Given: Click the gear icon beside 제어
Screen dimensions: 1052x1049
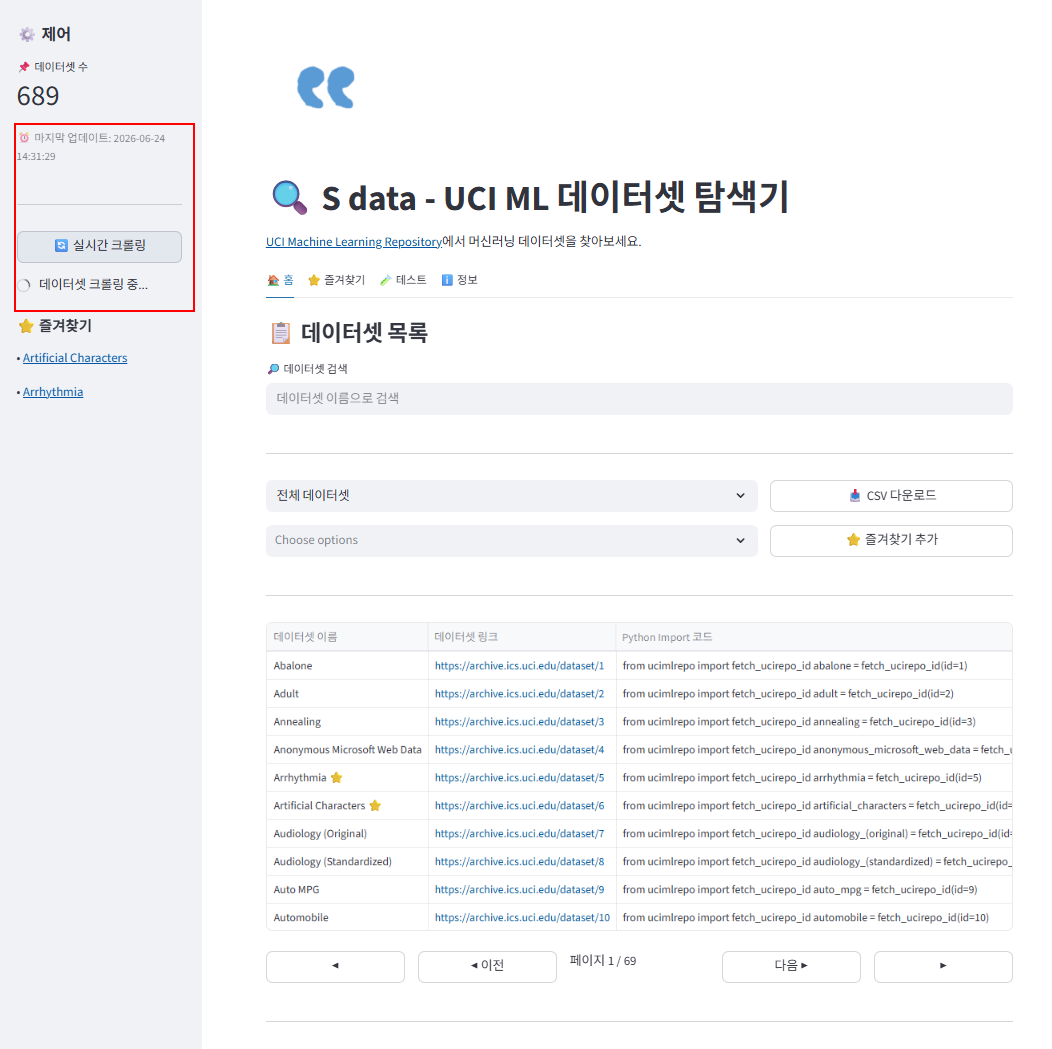Looking at the screenshot, I should click(27, 34).
